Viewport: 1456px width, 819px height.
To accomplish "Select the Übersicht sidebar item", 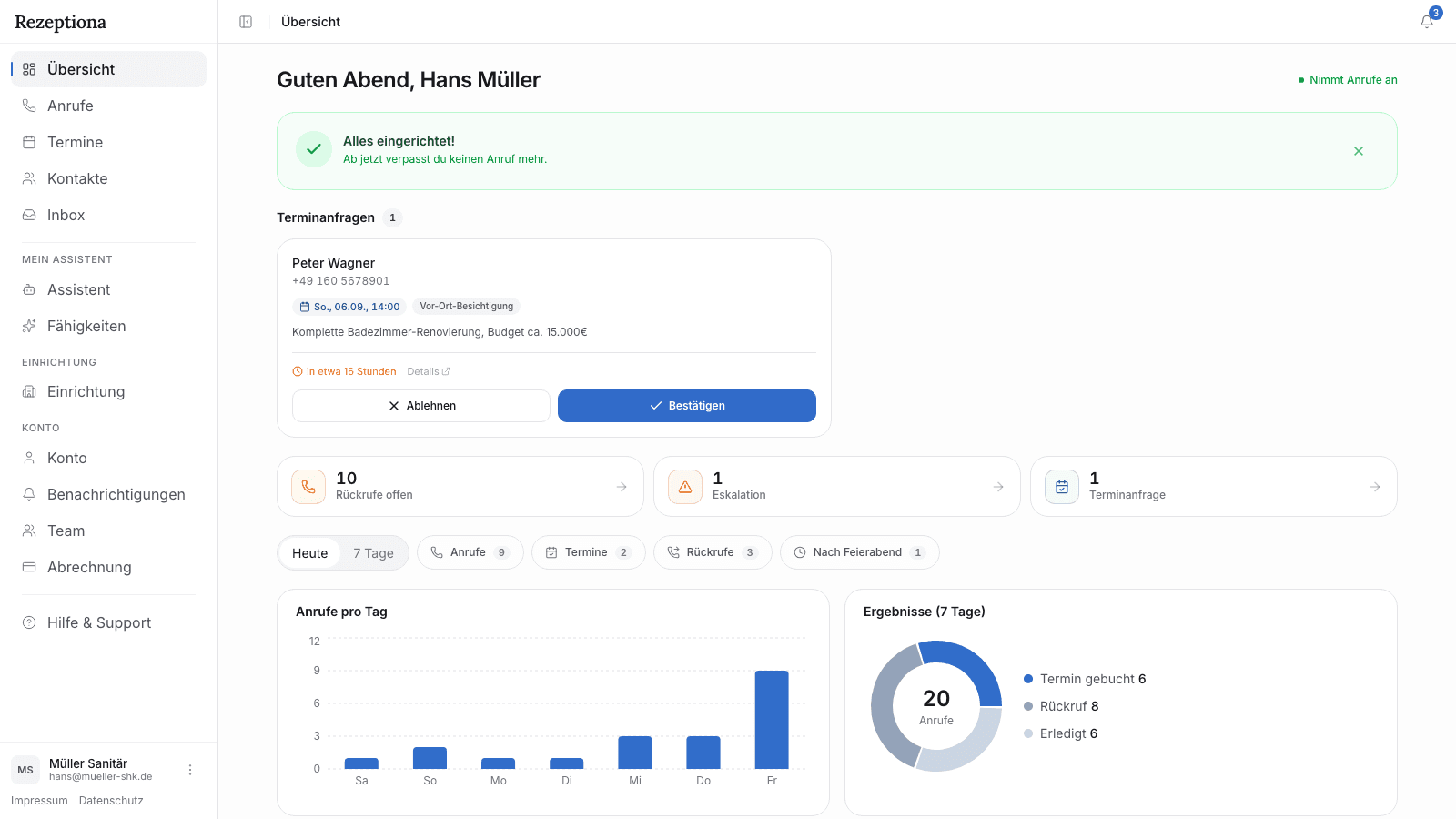I will click(x=108, y=69).
